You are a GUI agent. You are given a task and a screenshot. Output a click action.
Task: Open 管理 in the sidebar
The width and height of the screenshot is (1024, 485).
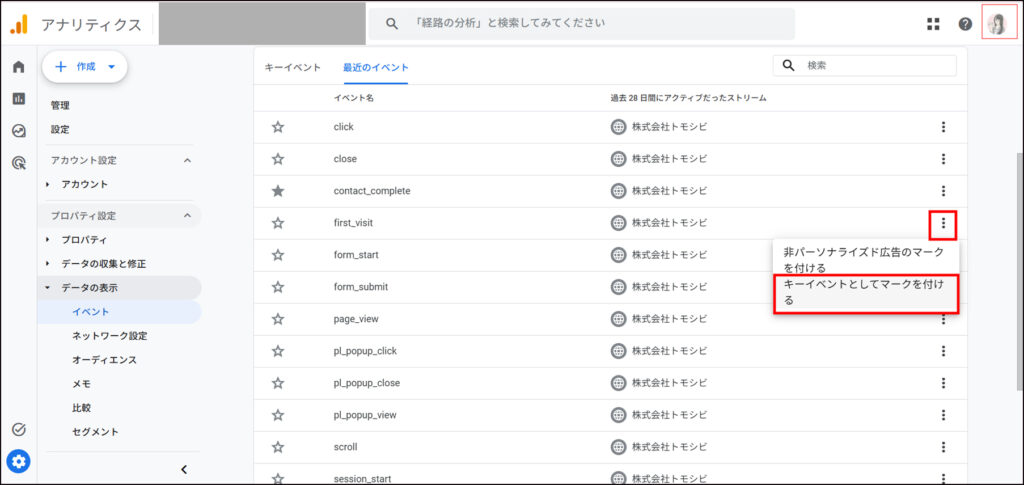coord(60,106)
